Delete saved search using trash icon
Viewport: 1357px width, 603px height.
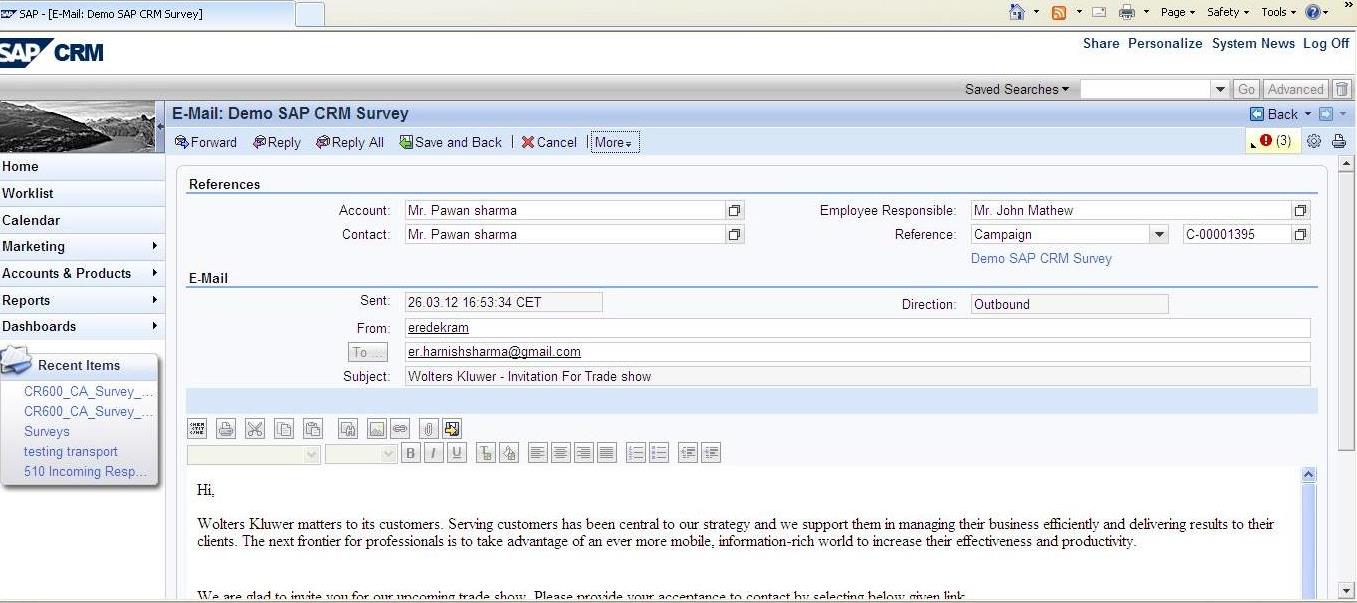[x=1342, y=89]
